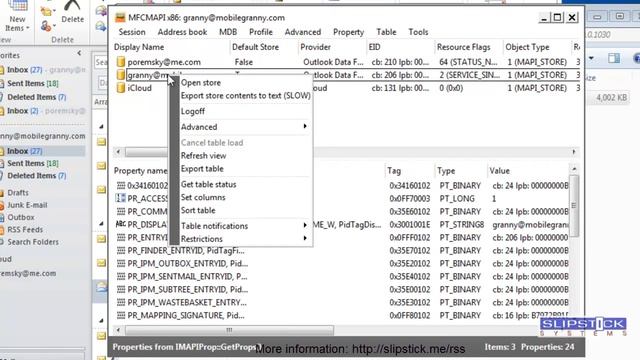Click the PR_IPM_SENTMAIL_ENTRYID property icon
Viewport: 640px width, 360px height.
coord(121,276)
